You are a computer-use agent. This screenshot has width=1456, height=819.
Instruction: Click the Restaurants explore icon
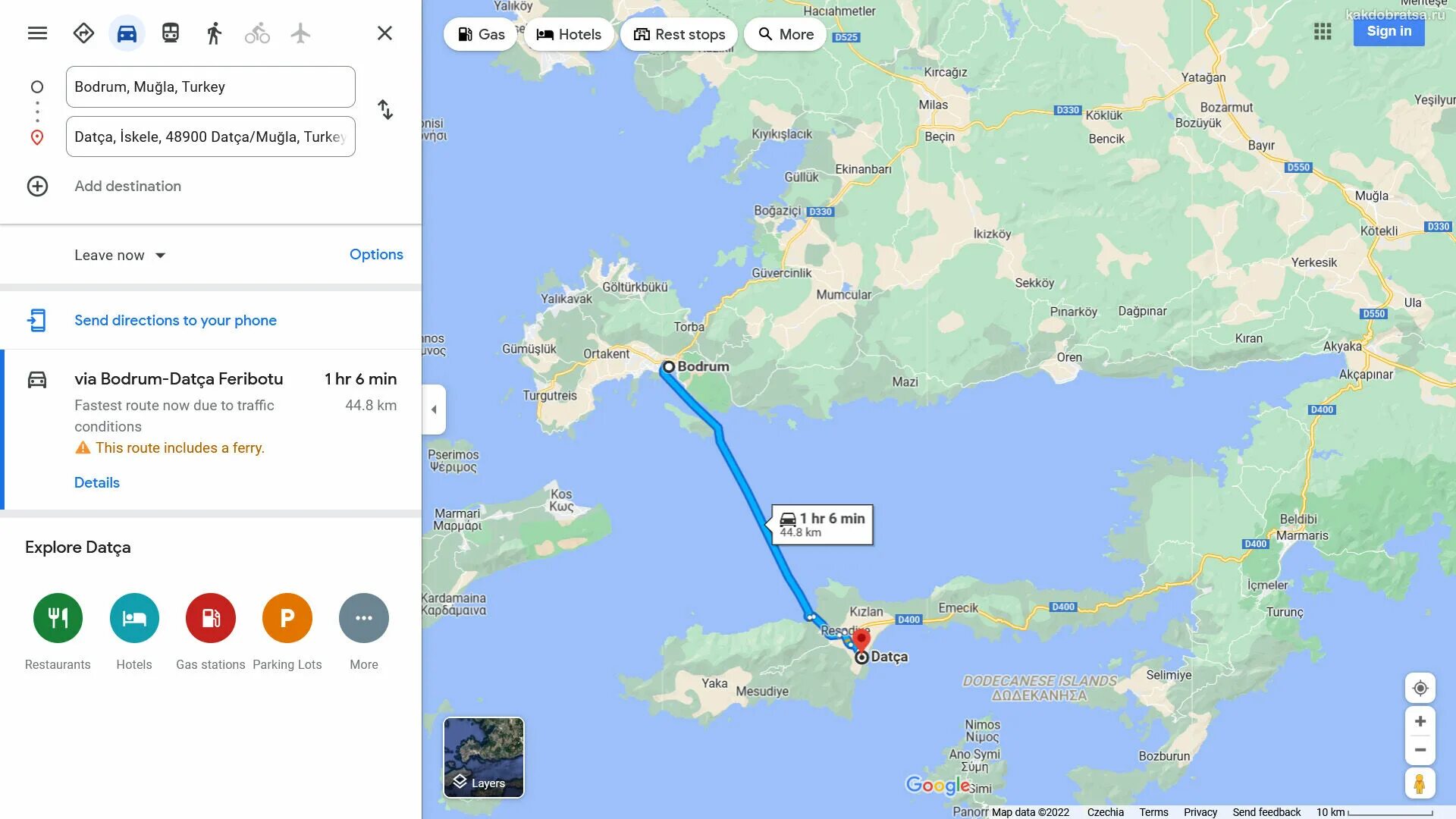[x=58, y=618]
